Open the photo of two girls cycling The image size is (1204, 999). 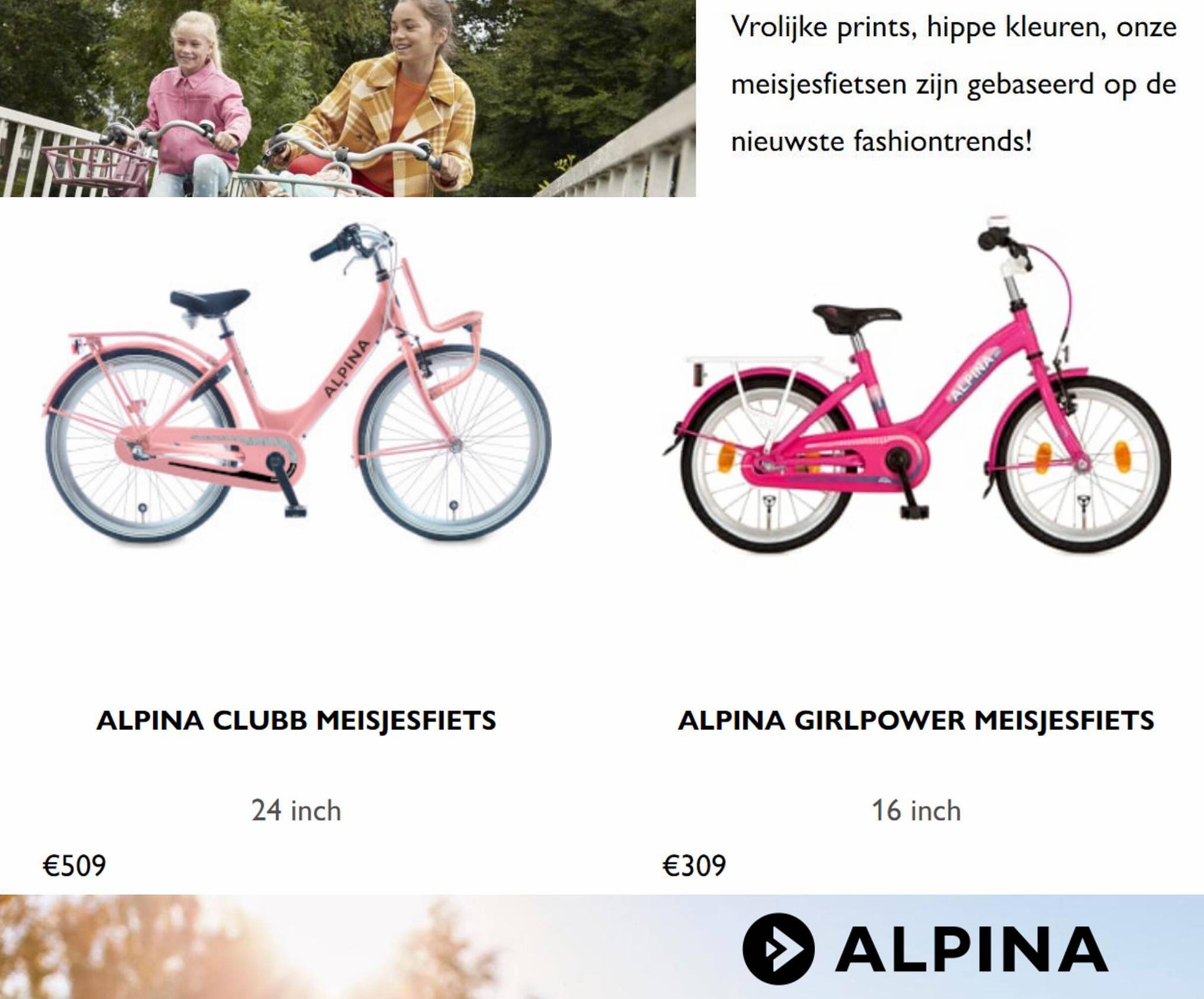[x=347, y=98]
